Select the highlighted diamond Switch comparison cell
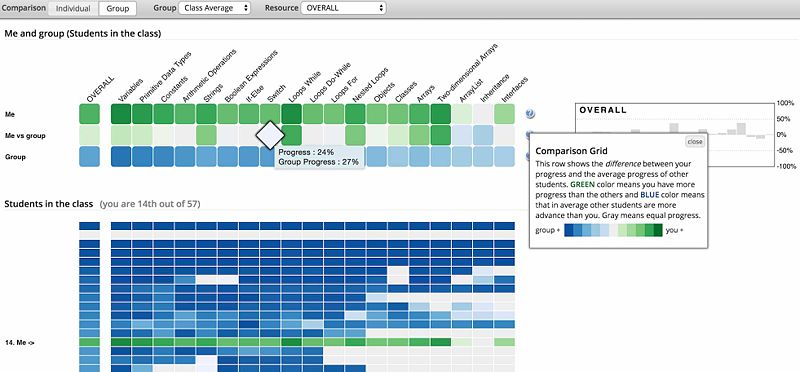800x372 pixels. [270, 135]
